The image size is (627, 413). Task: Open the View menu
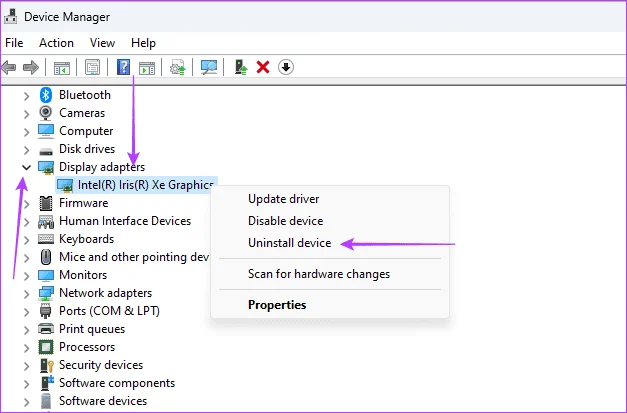(x=102, y=43)
